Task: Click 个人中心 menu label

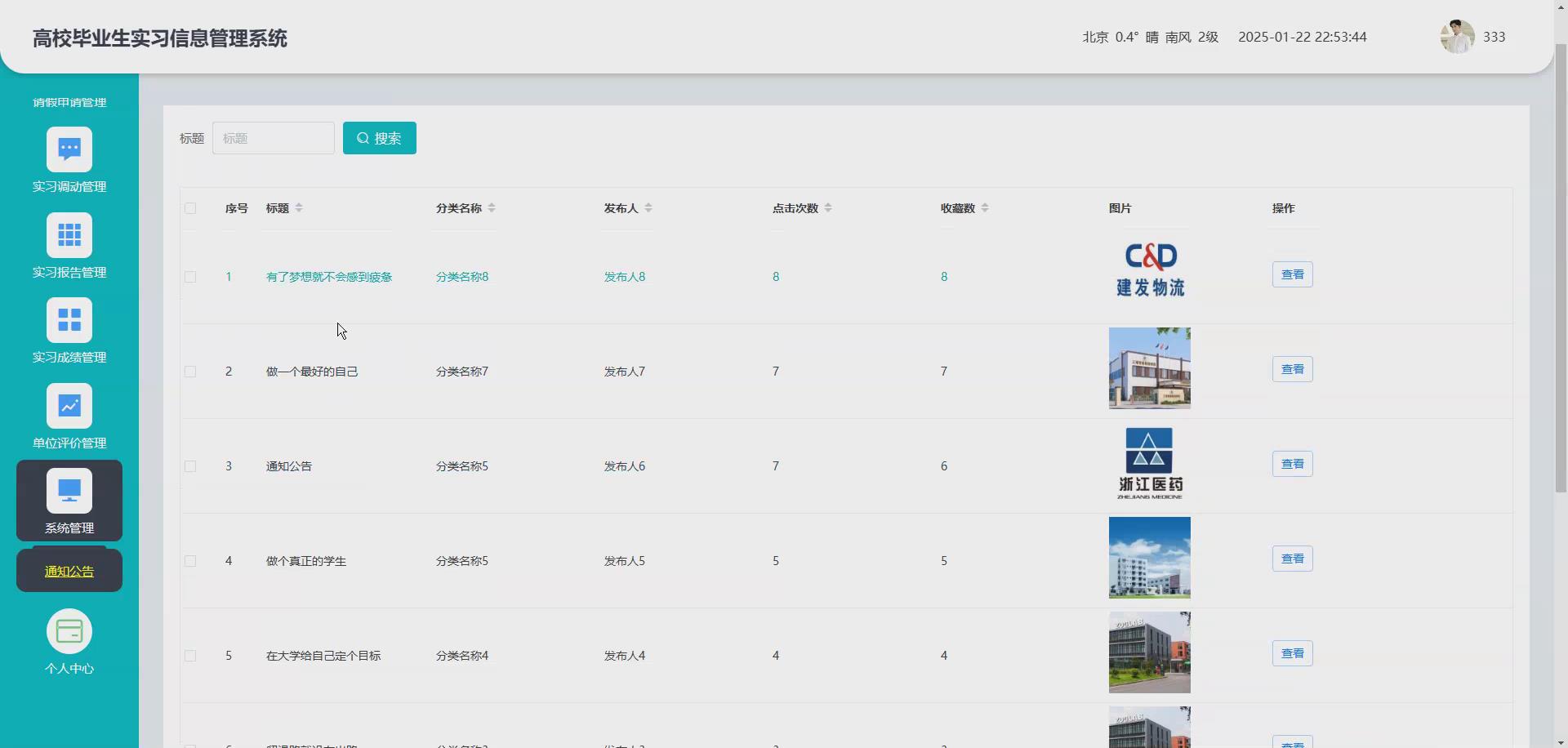Action: pyautogui.click(x=69, y=668)
